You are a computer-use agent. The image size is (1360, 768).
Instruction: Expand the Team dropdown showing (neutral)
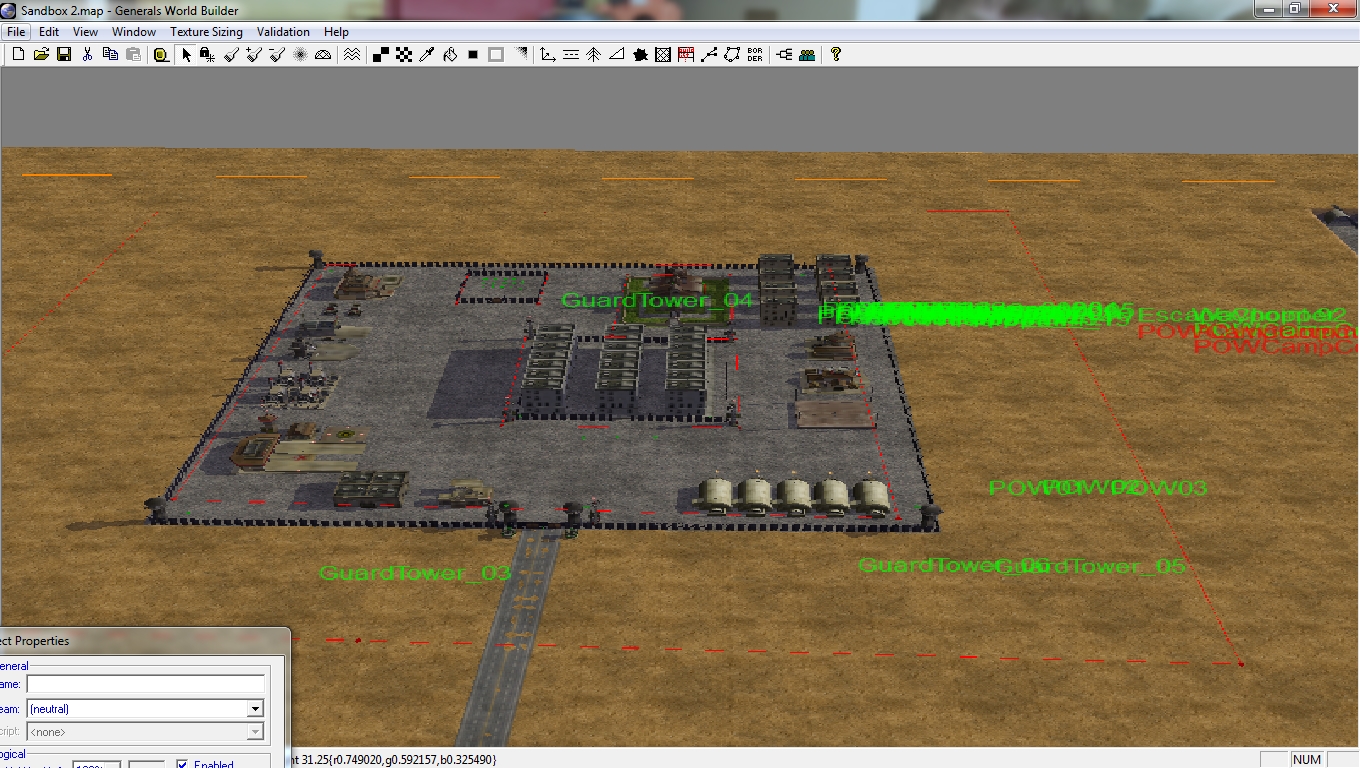coord(255,709)
